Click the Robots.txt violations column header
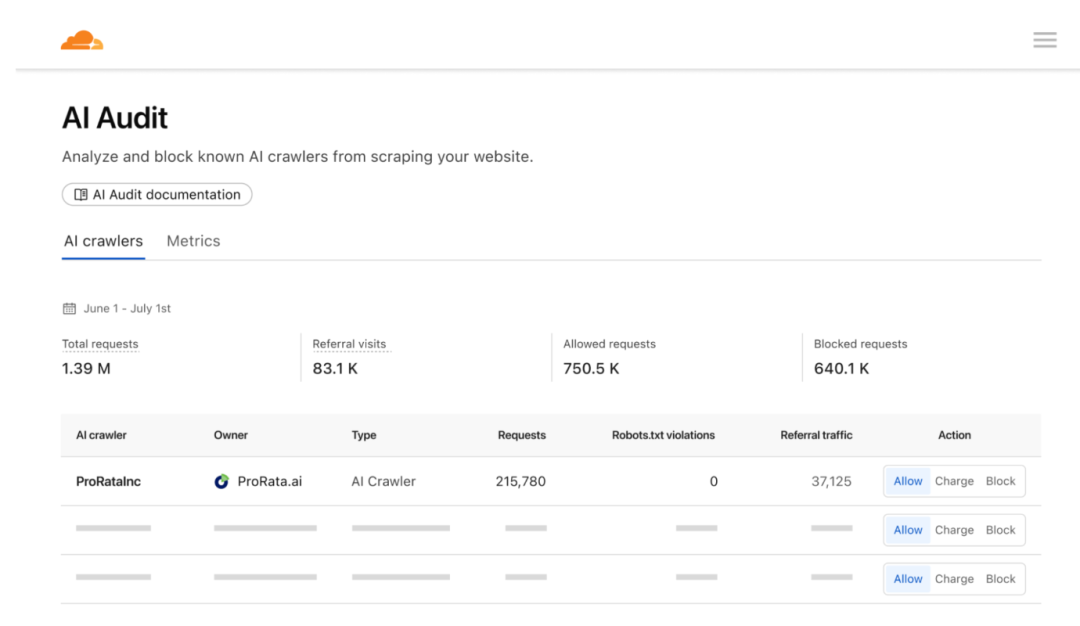Viewport: 1080px width, 626px height. [x=663, y=435]
